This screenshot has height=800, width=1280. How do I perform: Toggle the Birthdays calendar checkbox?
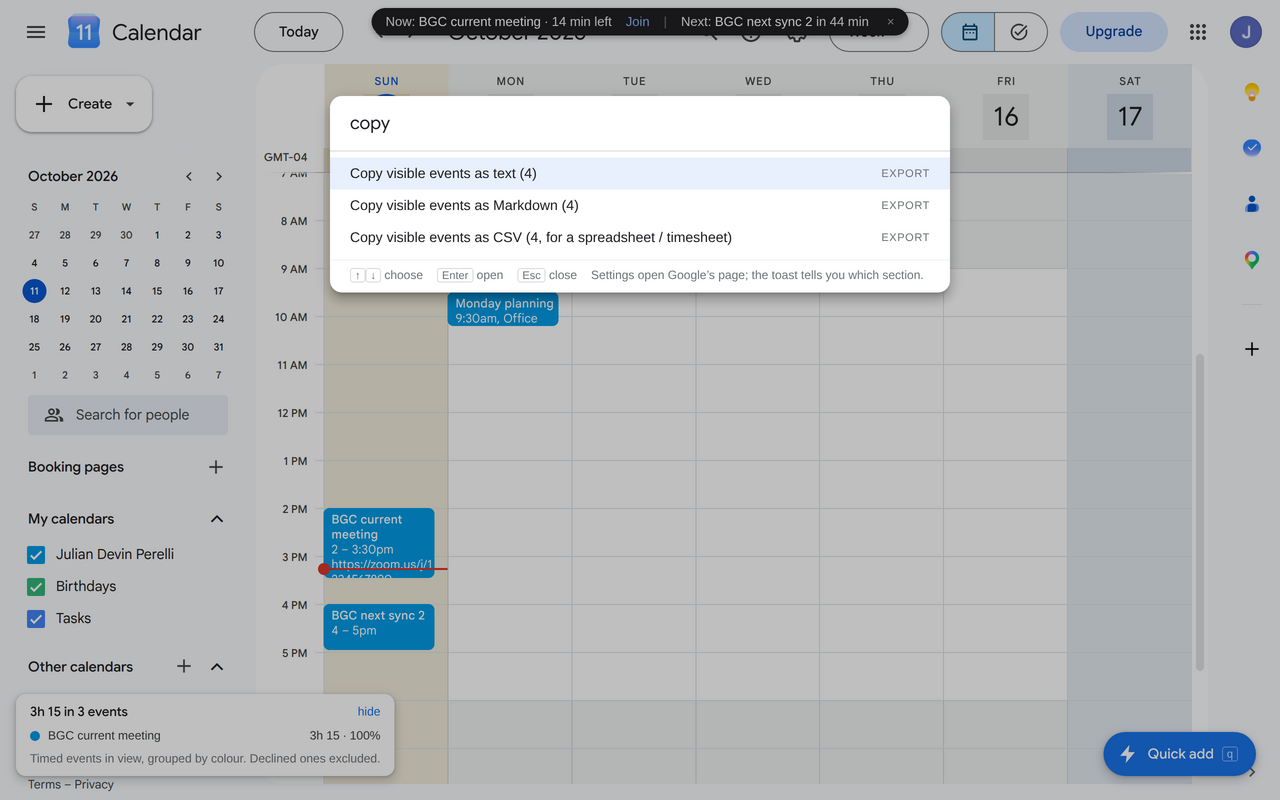point(36,587)
